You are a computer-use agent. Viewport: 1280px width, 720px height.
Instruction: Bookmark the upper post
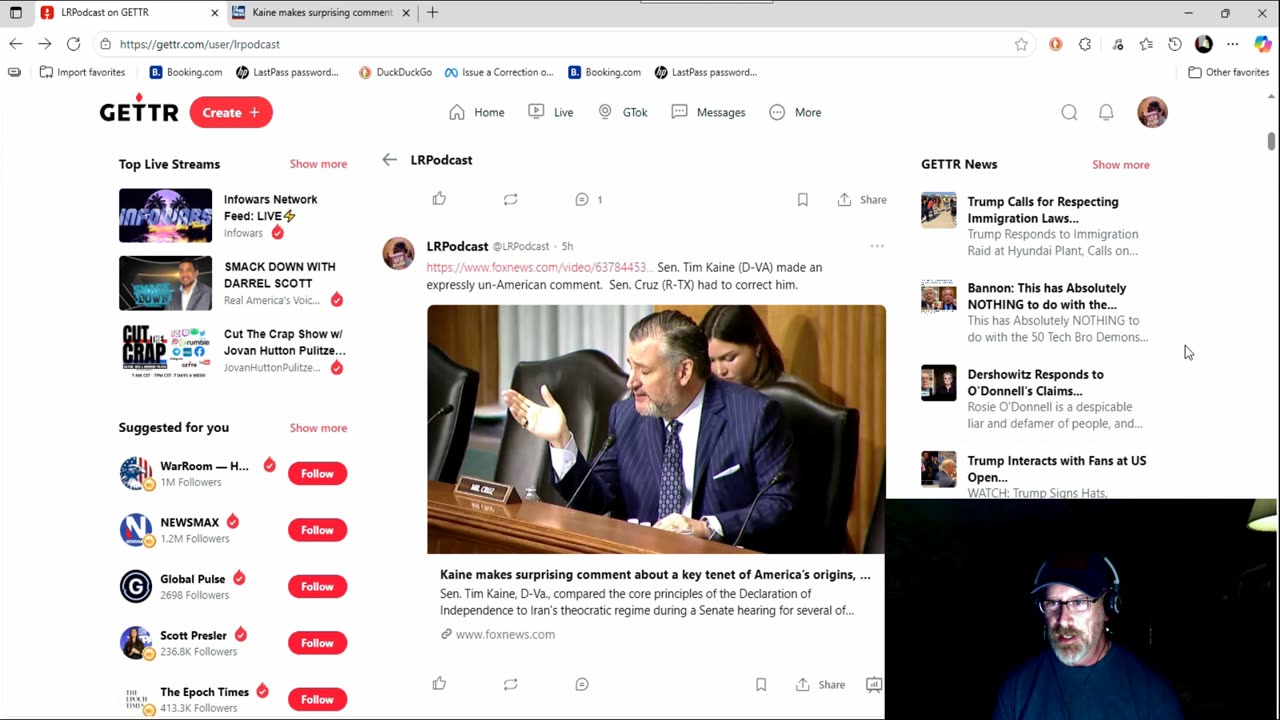tap(802, 199)
